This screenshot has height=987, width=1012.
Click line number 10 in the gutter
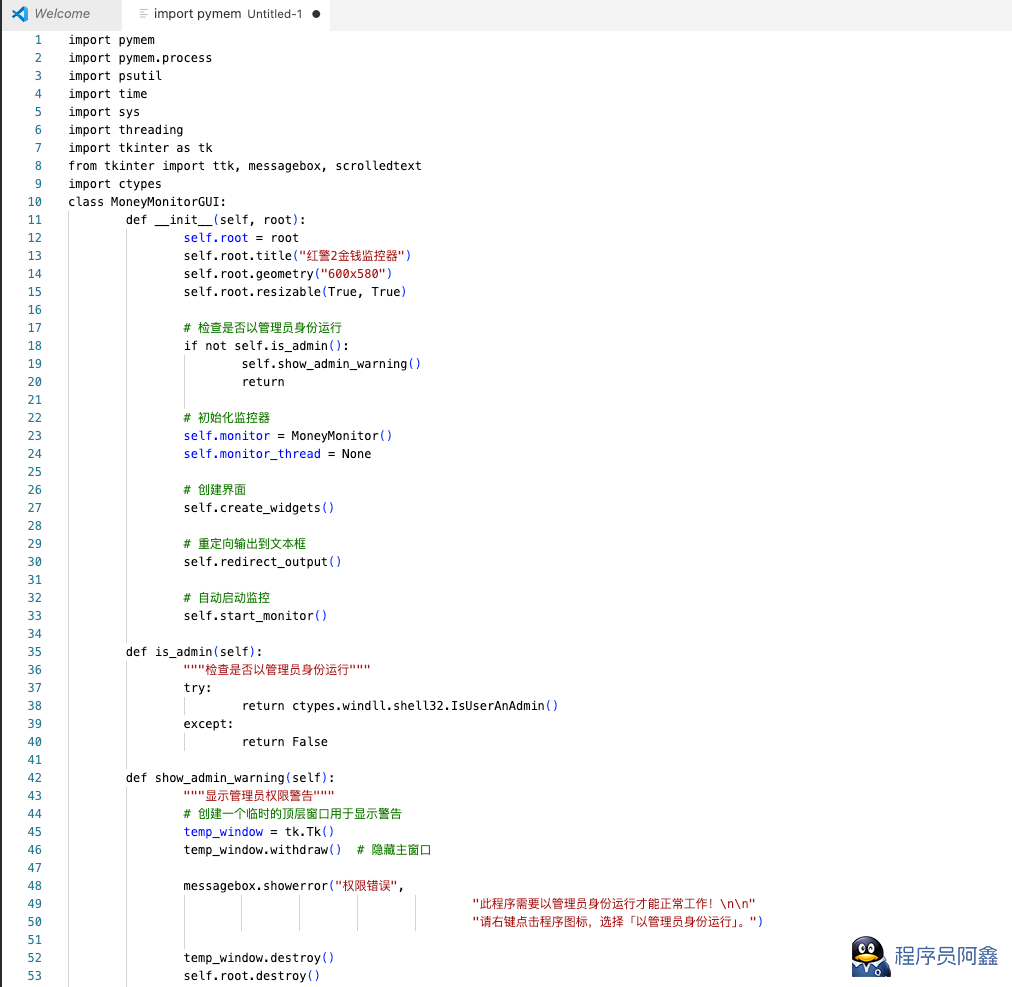[x=35, y=202]
